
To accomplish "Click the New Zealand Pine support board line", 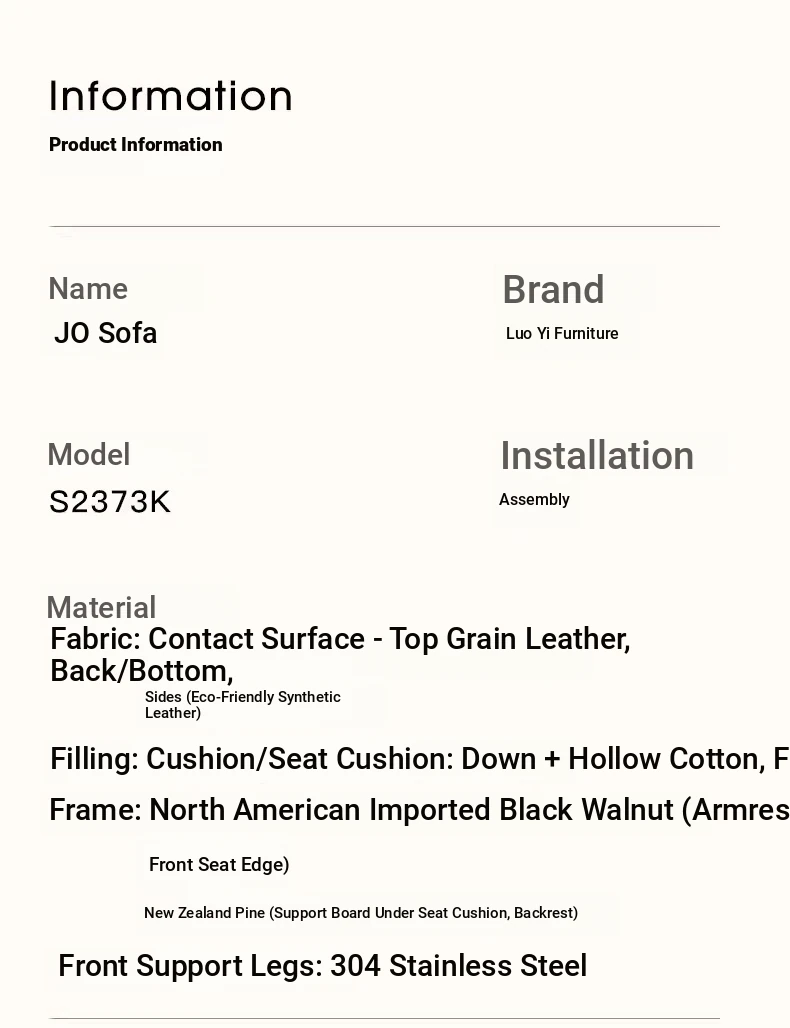I will tap(361, 913).
